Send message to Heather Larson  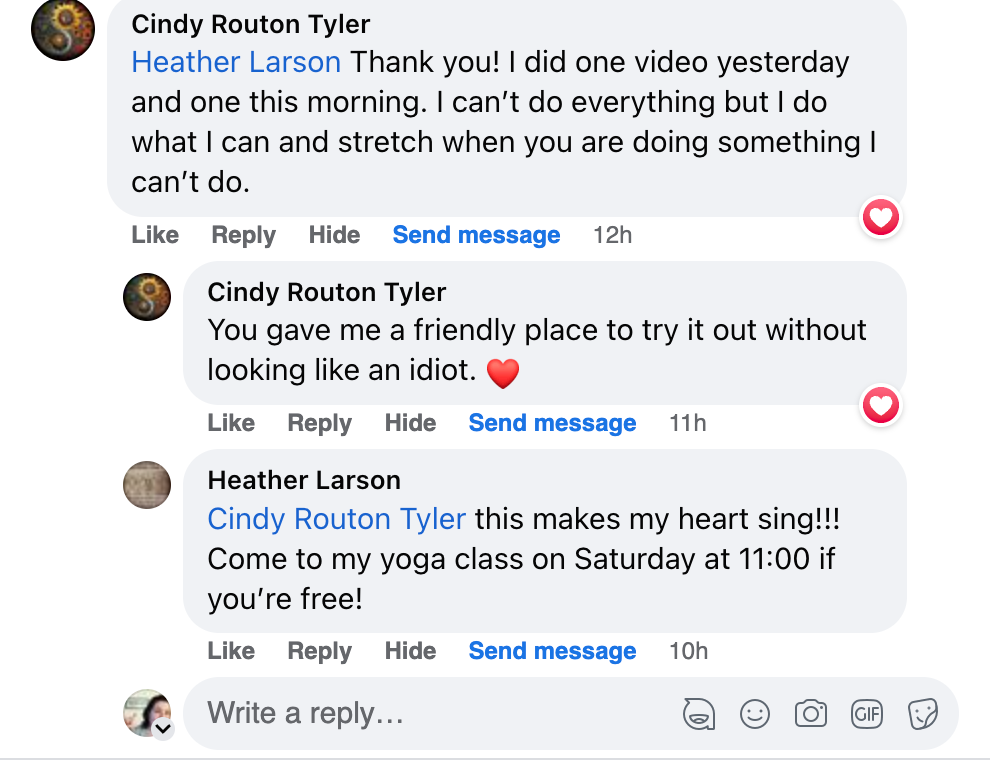click(x=552, y=651)
